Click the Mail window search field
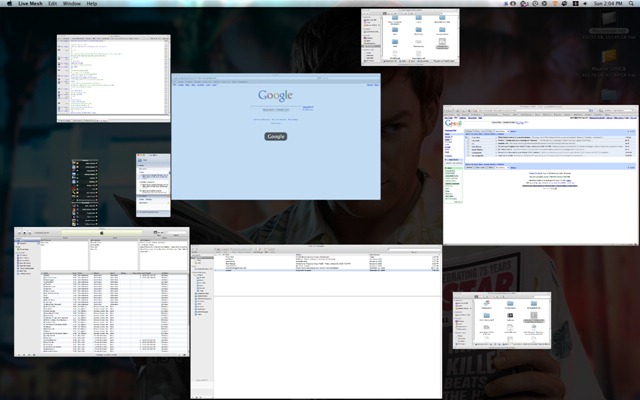Viewport: 640px width, 400px height. coord(413,249)
